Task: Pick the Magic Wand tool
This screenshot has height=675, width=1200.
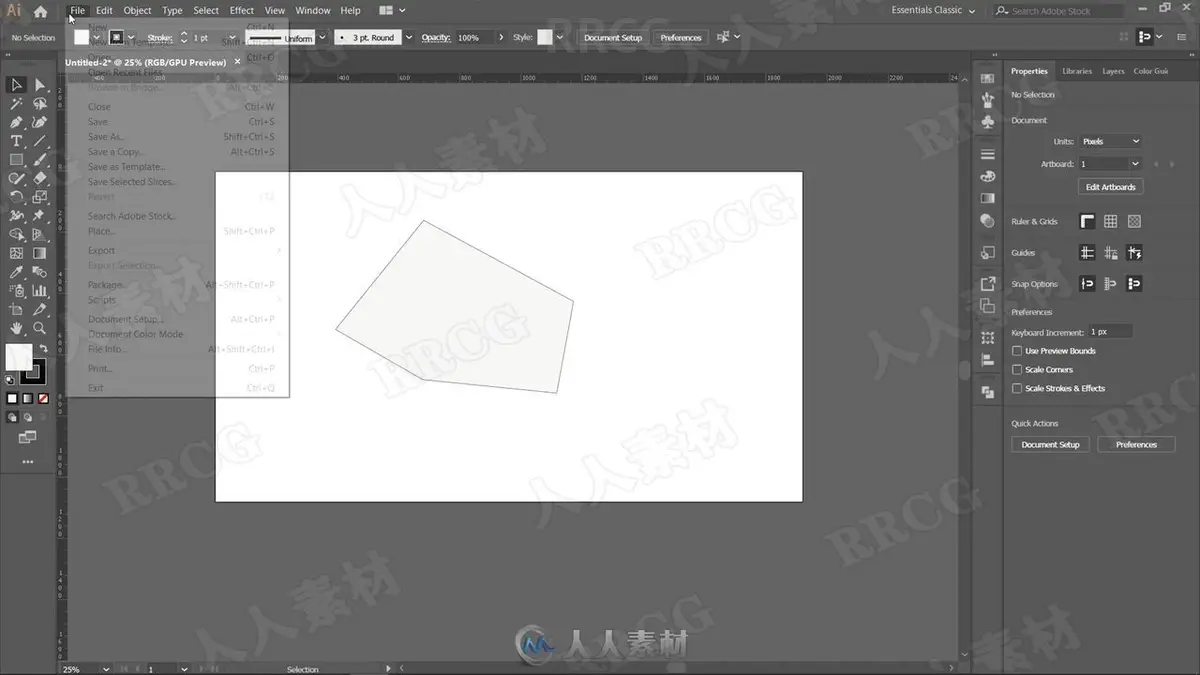Action: pyautogui.click(x=16, y=104)
